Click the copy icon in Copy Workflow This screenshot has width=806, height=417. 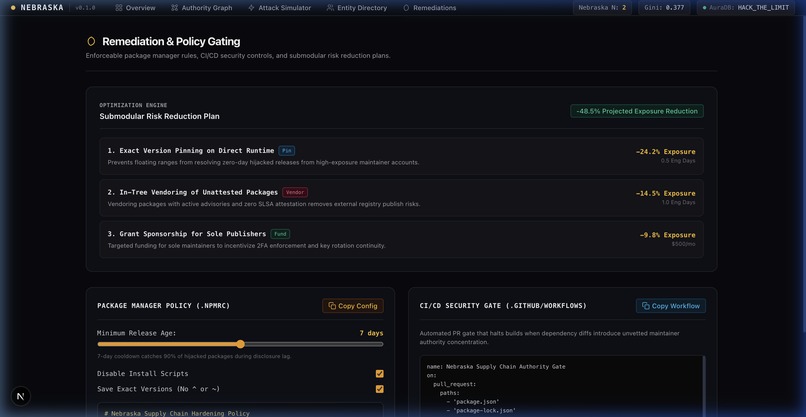[x=646, y=306]
